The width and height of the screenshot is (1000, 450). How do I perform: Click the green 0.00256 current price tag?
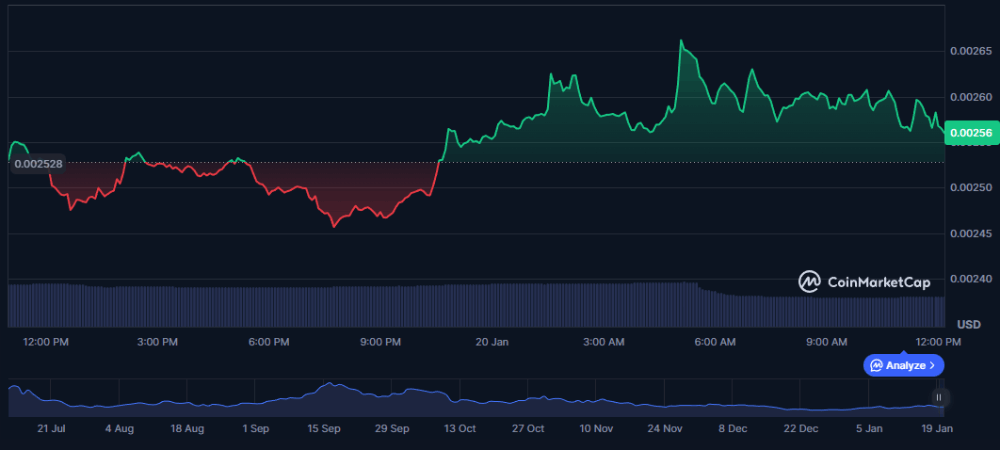(x=971, y=133)
